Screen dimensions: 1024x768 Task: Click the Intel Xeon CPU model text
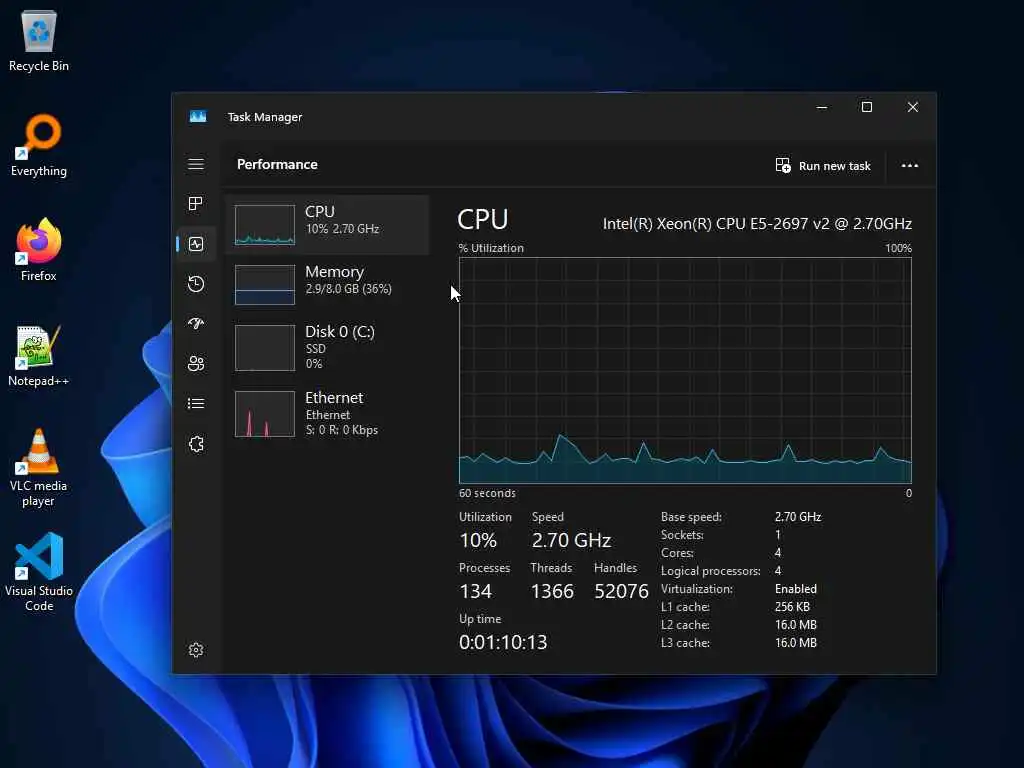(757, 224)
